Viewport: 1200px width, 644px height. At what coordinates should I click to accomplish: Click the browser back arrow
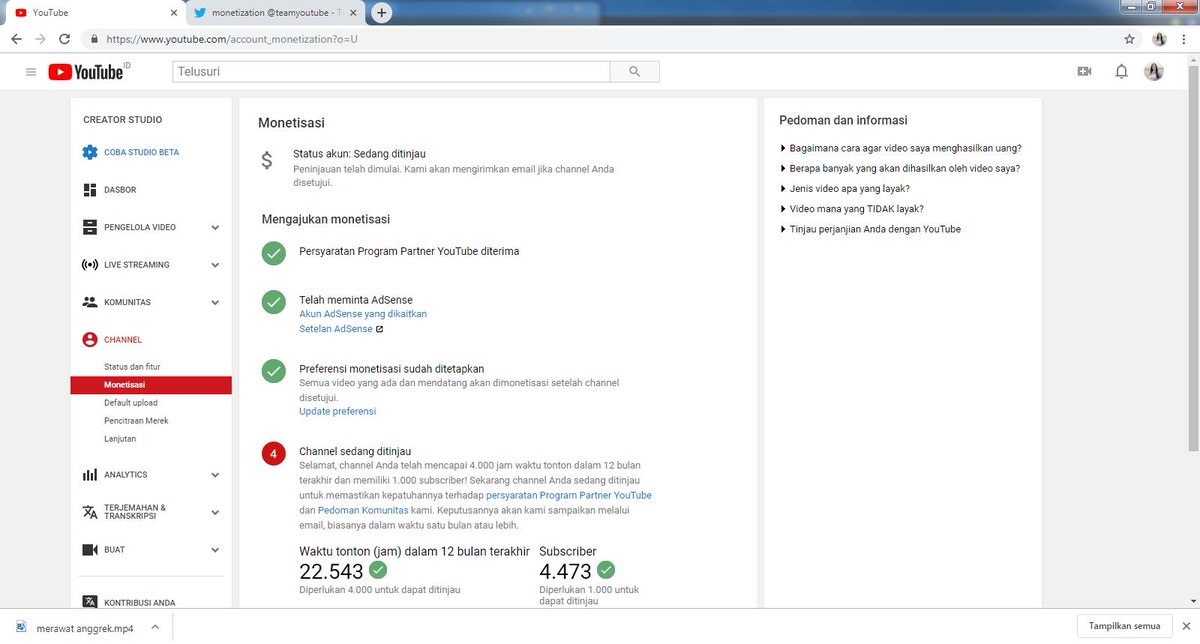(x=16, y=39)
